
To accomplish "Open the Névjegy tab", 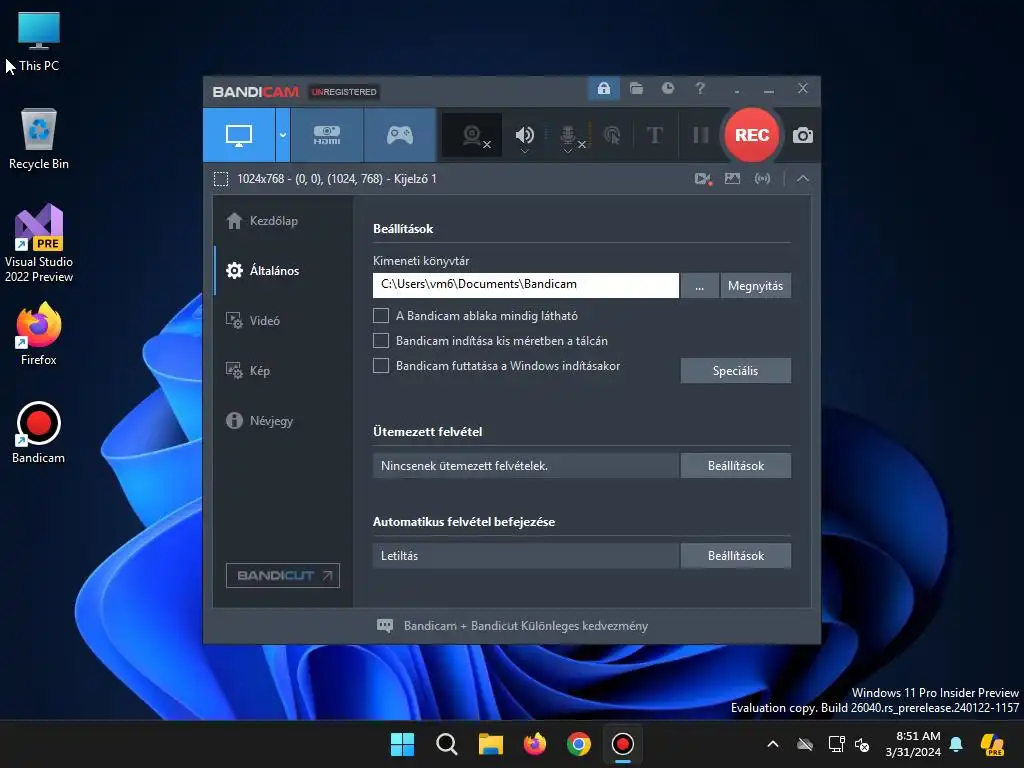I will pyautogui.click(x=283, y=421).
